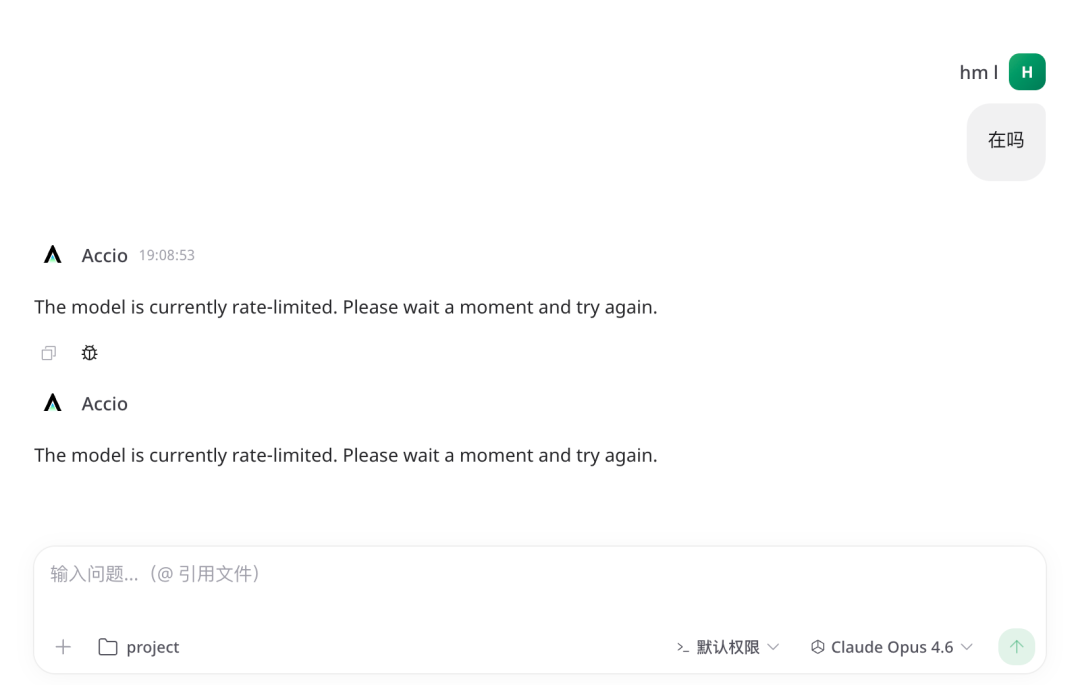
Task: Click the chevron next to the model name
Action: click(967, 647)
